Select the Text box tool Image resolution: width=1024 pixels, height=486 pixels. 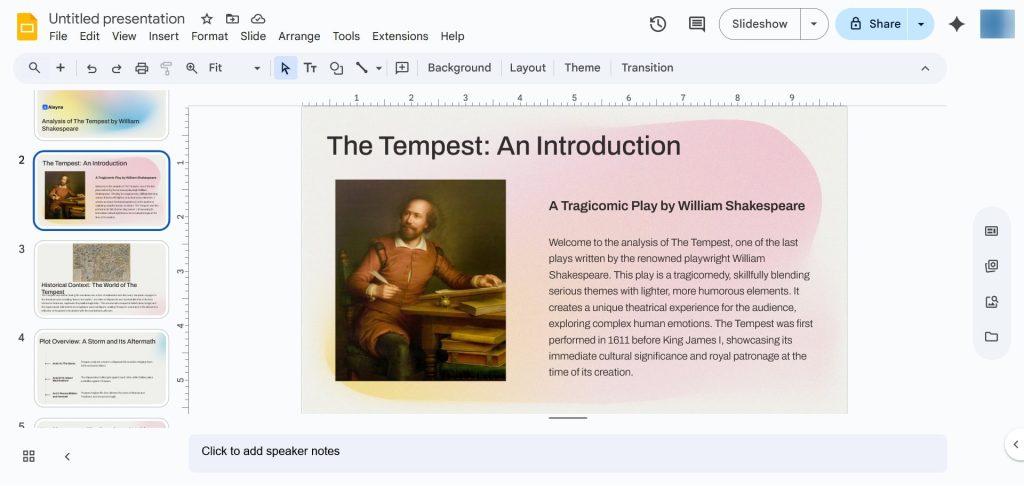(x=310, y=68)
